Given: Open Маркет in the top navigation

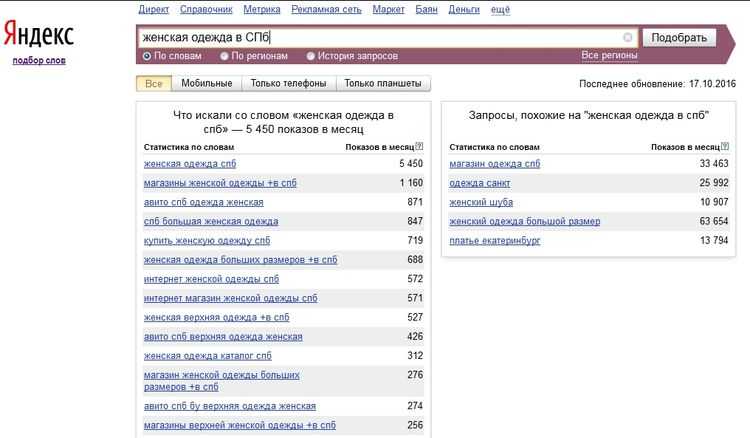Looking at the screenshot, I should click(x=388, y=10).
